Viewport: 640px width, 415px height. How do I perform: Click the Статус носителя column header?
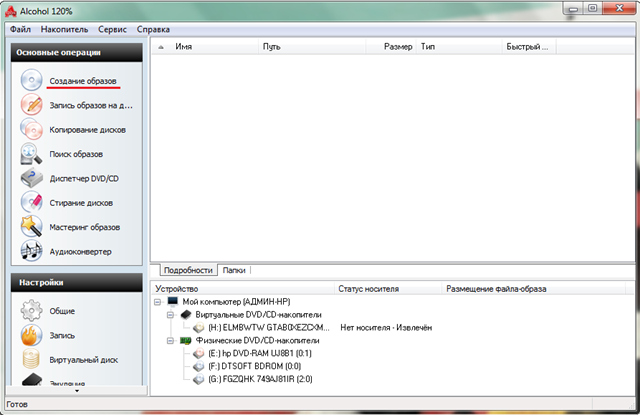pyautogui.click(x=388, y=289)
